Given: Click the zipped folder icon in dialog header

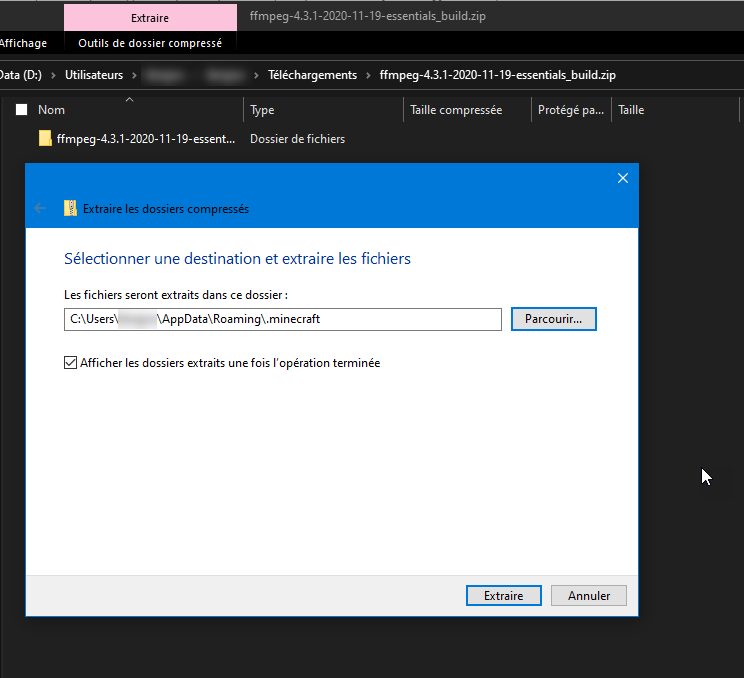Looking at the screenshot, I should [70, 208].
